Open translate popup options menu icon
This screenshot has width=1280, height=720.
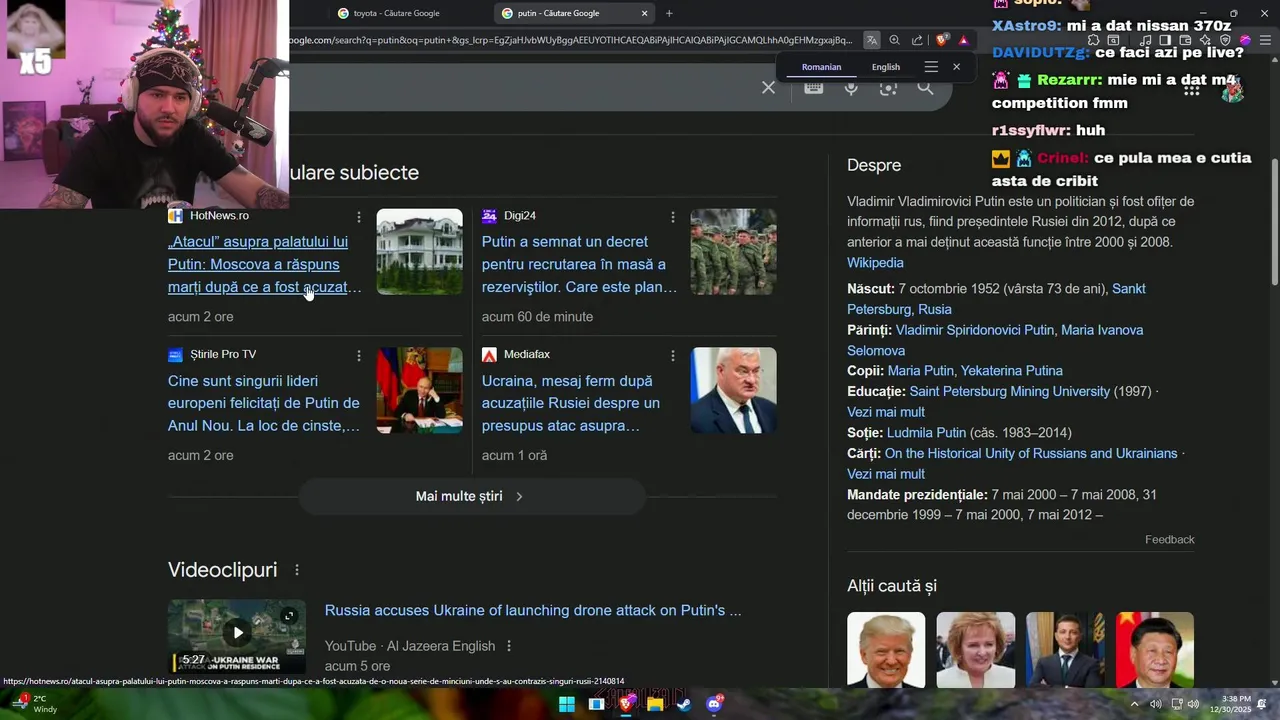pyautogui.click(x=931, y=67)
